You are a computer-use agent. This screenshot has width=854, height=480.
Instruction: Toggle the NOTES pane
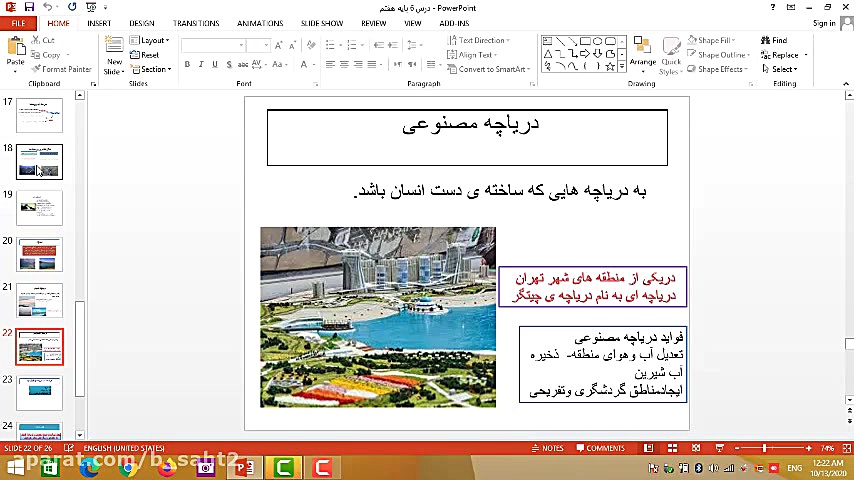(x=547, y=448)
